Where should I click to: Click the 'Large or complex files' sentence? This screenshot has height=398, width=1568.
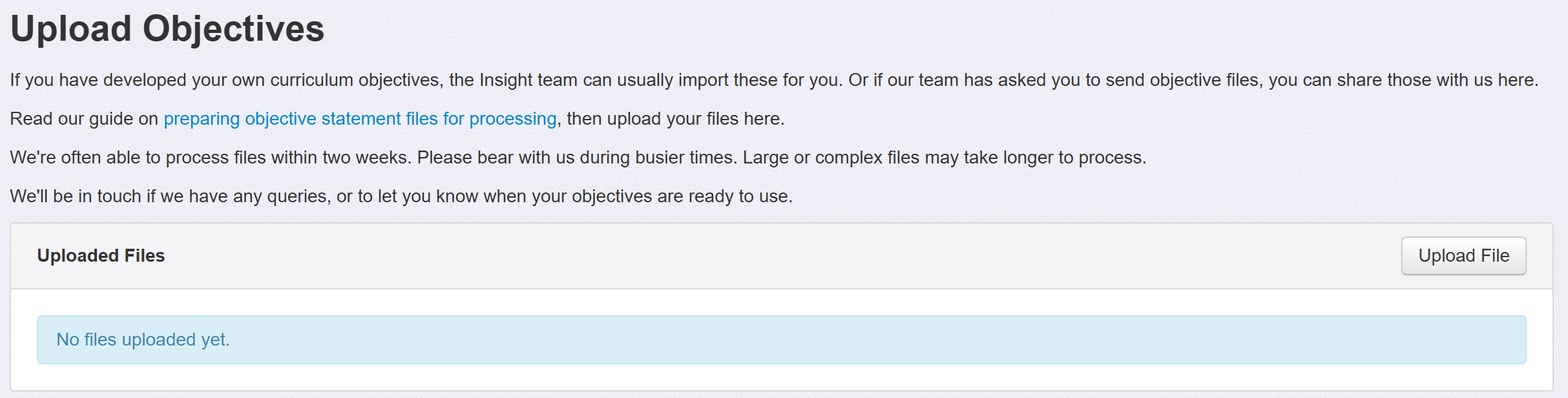point(944,158)
